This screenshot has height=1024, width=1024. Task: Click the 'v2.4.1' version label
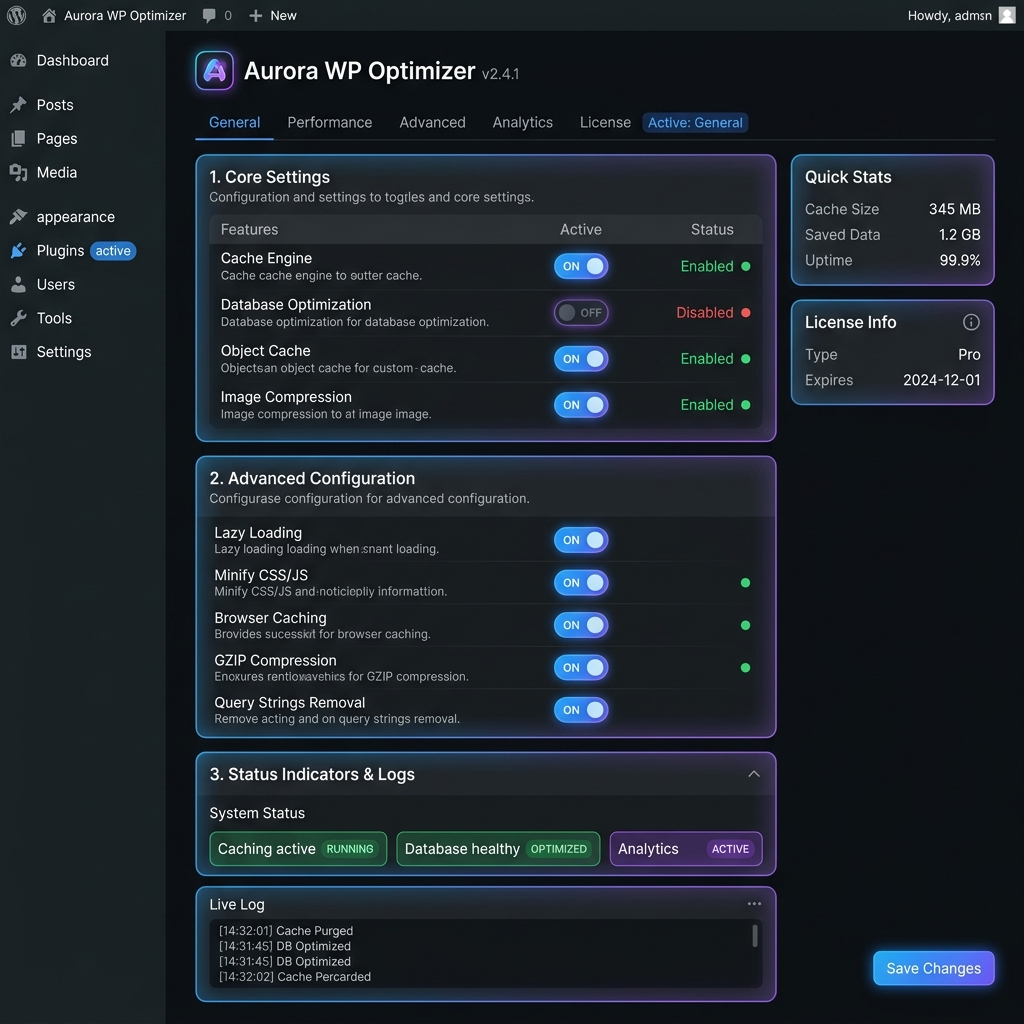click(500, 74)
